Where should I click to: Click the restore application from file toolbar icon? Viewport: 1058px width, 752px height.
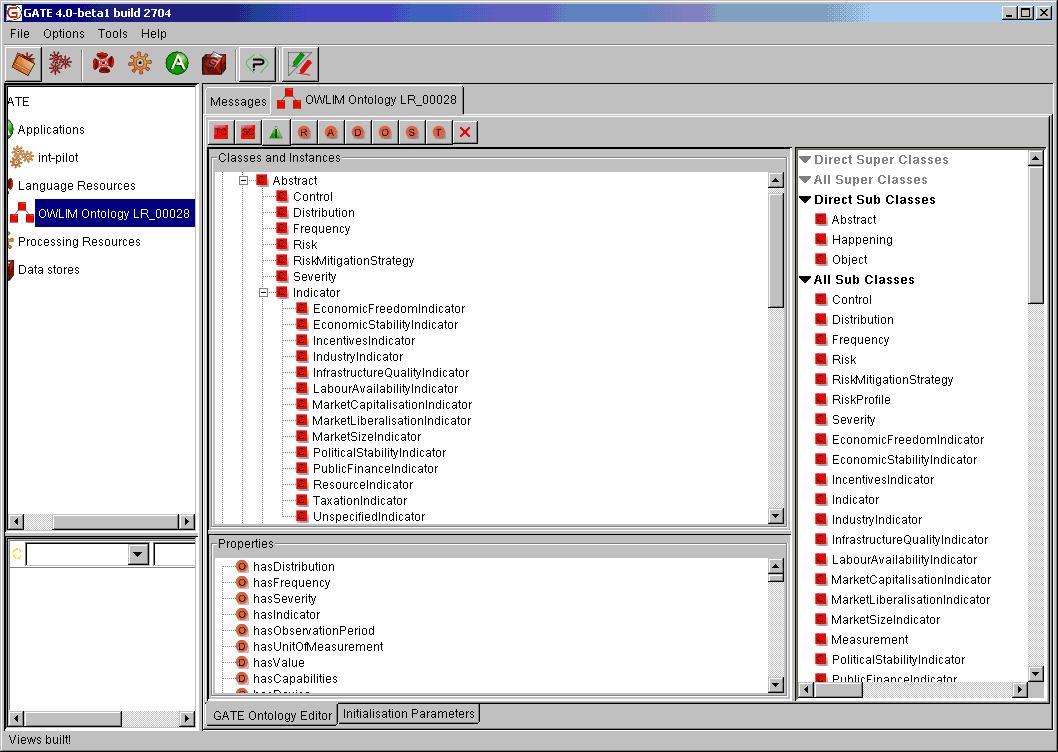coord(24,64)
